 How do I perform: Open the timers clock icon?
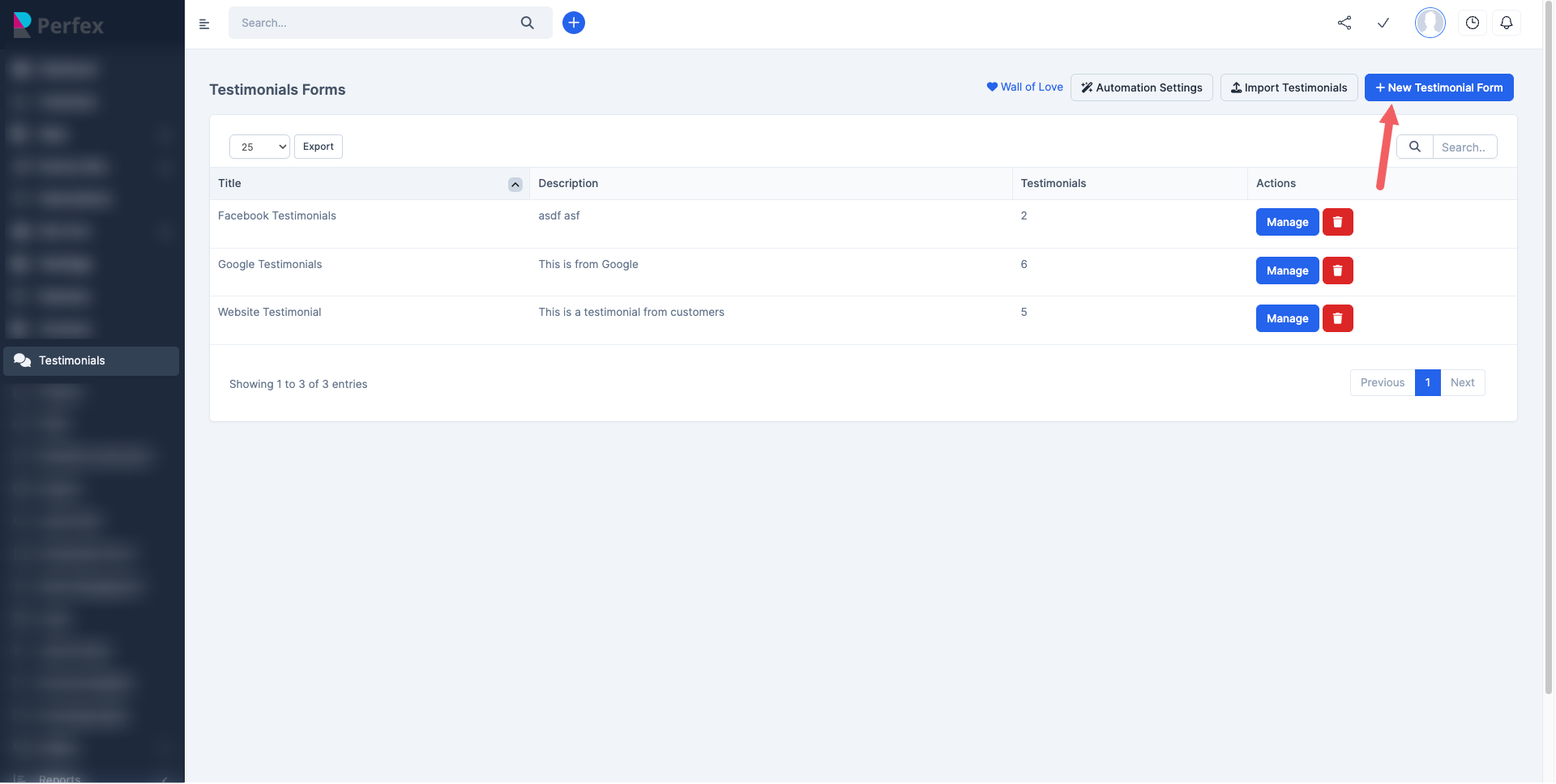[1473, 23]
